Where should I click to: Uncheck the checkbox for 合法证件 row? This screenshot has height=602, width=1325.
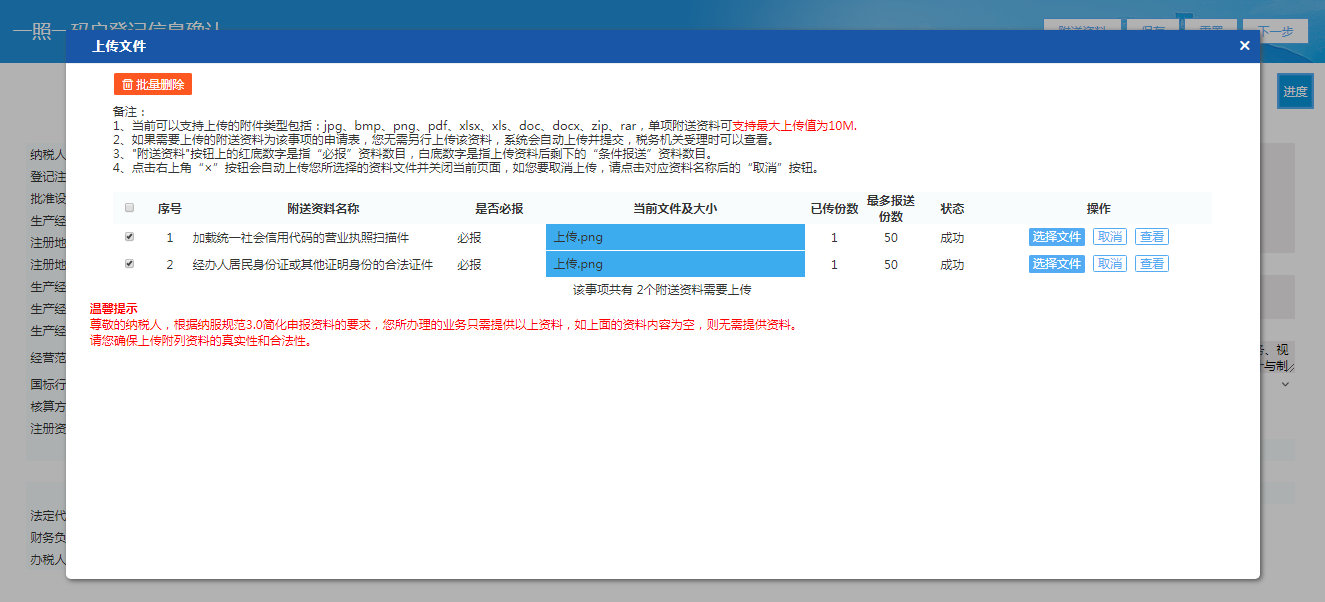128,263
